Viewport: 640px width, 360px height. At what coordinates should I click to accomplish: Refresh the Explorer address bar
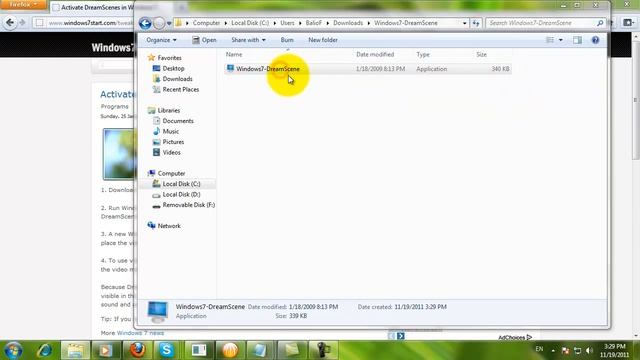click(x=476, y=23)
